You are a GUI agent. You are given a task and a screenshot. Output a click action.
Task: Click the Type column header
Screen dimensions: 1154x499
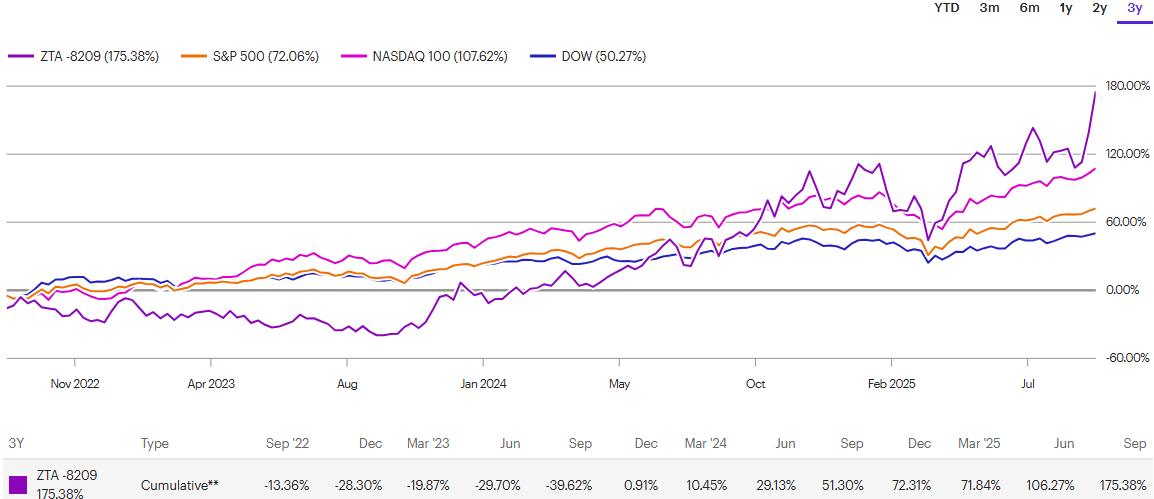[x=155, y=443]
